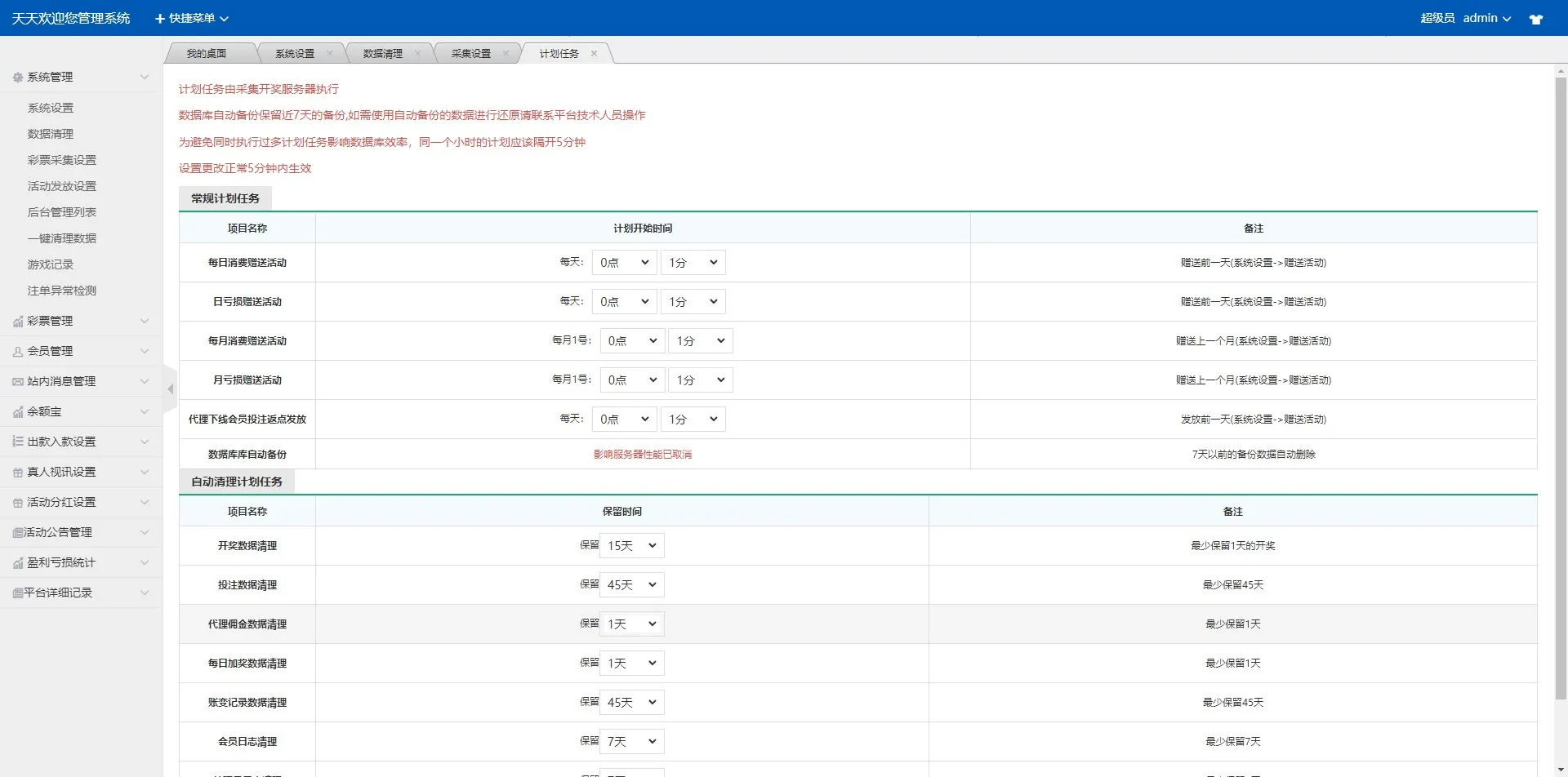Open the hour dropdown for 每日消费赠送活动
This screenshot has height=777, width=1568.
pyautogui.click(x=624, y=262)
